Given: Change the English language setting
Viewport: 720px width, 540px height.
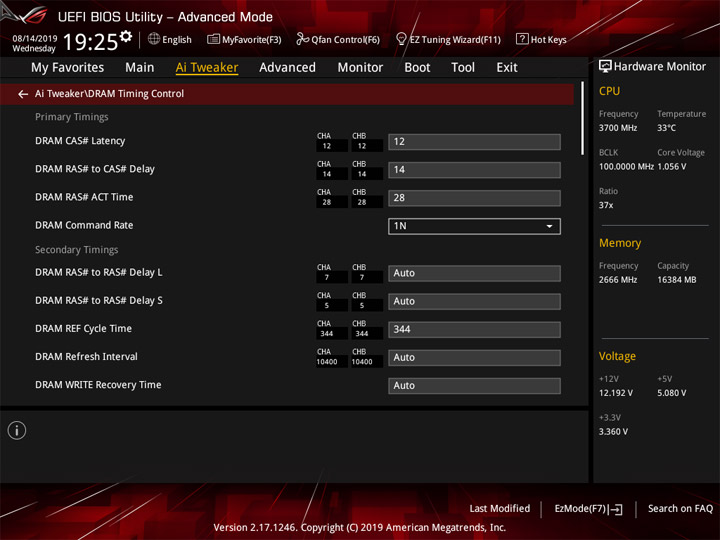Looking at the screenshot, I should [x=170, y=39].
